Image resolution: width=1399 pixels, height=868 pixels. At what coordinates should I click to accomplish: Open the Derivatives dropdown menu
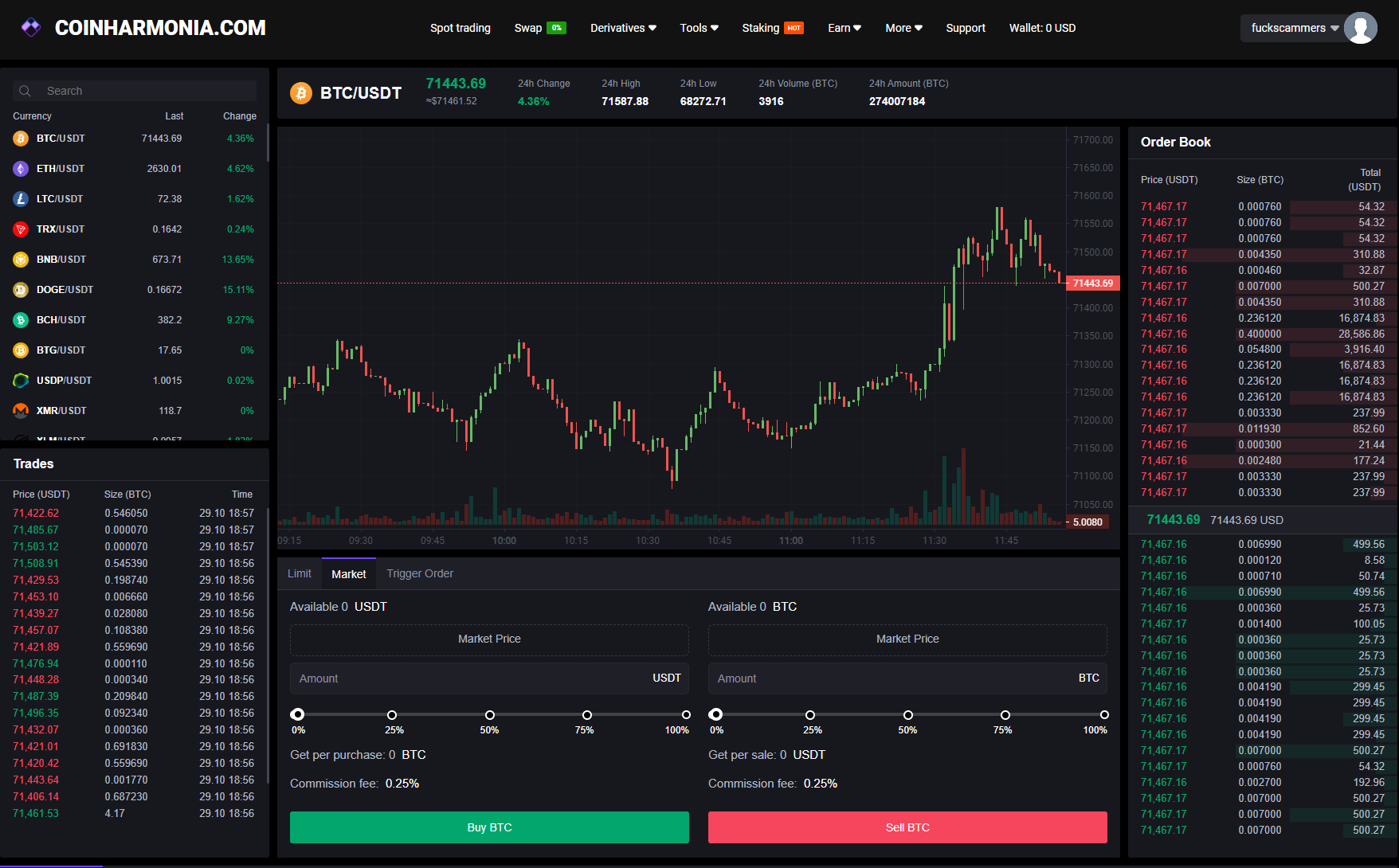[623, 28]
